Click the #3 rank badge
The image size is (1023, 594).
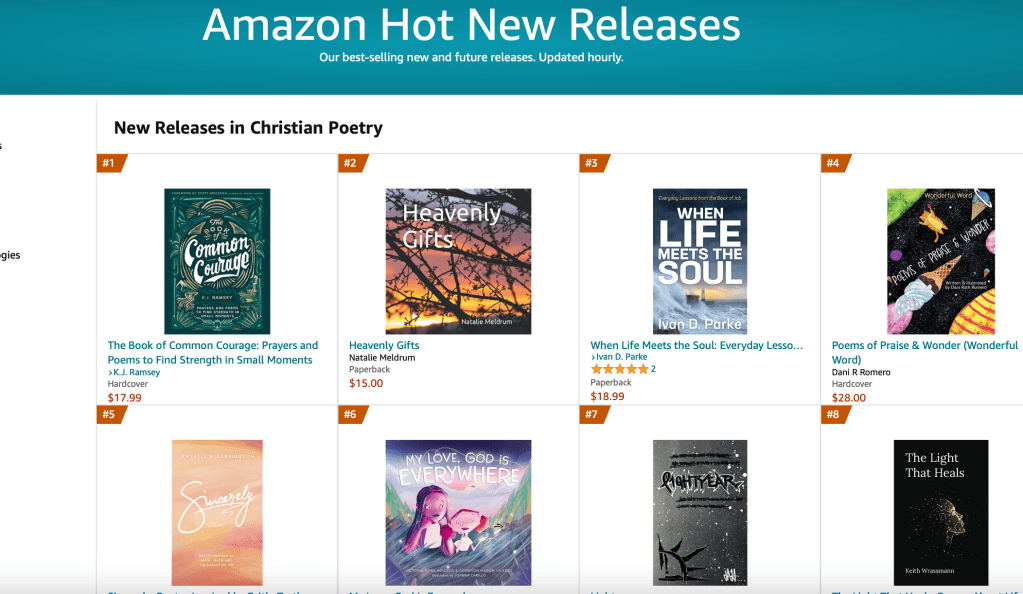point(593,163)
